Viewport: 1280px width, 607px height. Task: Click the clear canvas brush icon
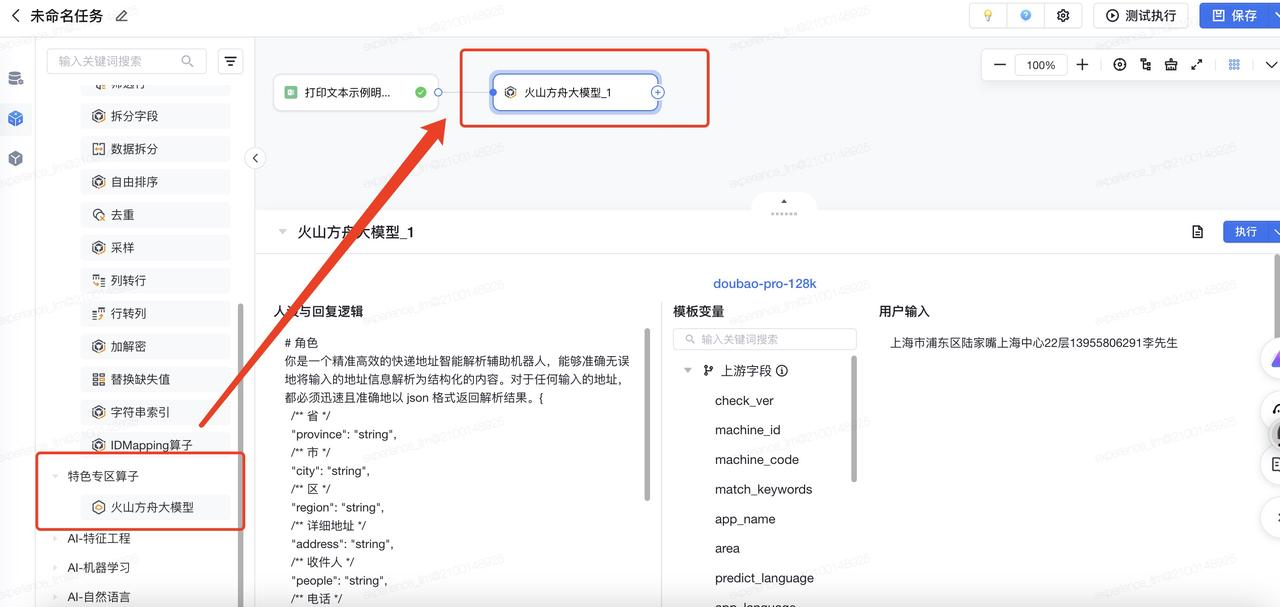1171,65
